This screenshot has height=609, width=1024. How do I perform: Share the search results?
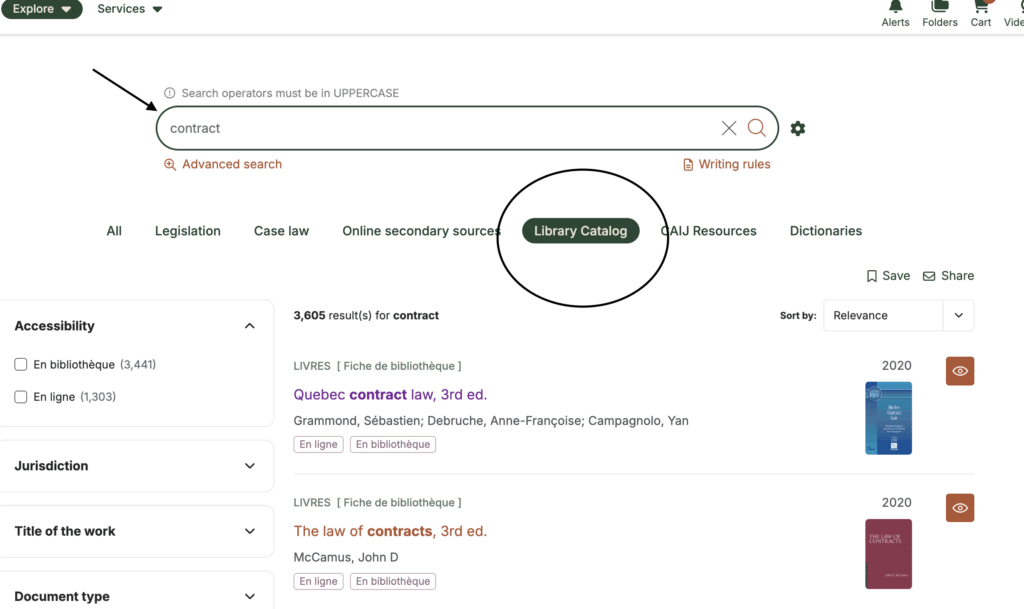click(x=947, y=276)
